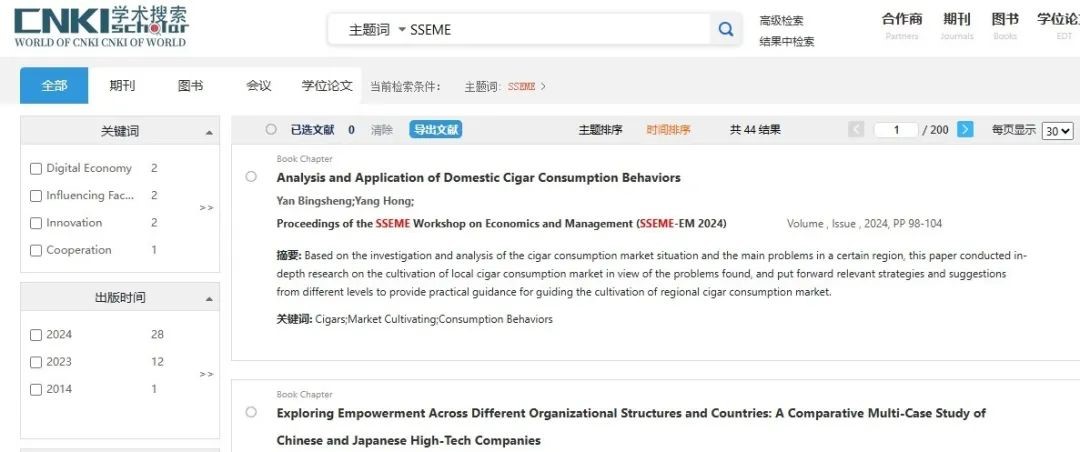Image resolution: width=1080 pixels, height=452 pixels.
Task: Check the Cooperation keyword filter
Action: (36, 251)
